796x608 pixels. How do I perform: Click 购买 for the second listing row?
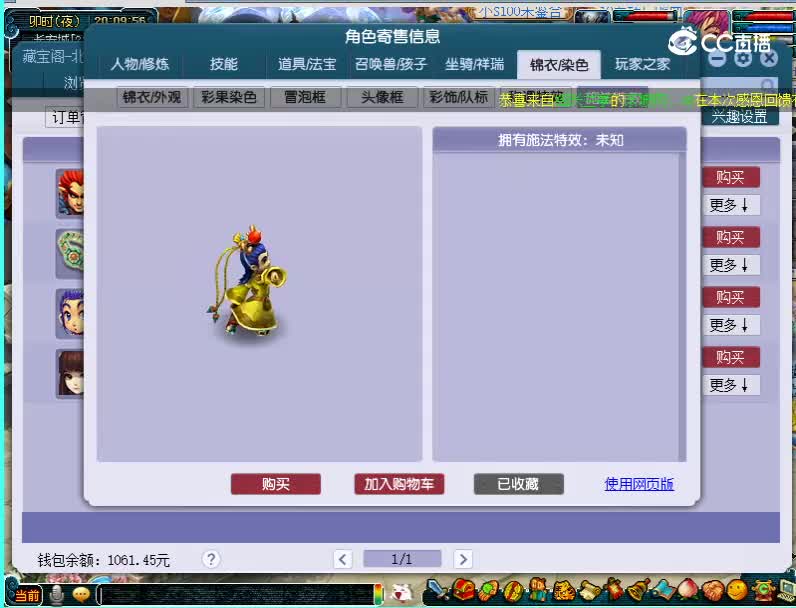click(731, 237)
